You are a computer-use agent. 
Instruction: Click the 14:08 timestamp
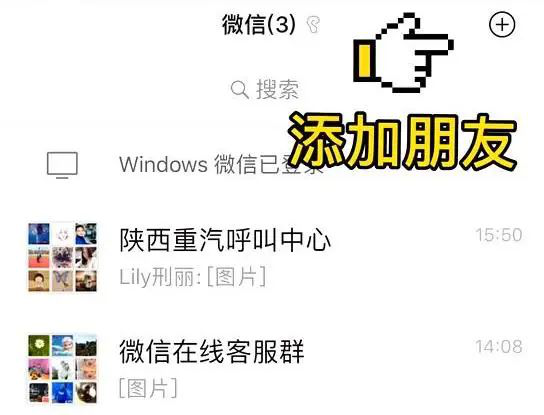coord(499,347)
